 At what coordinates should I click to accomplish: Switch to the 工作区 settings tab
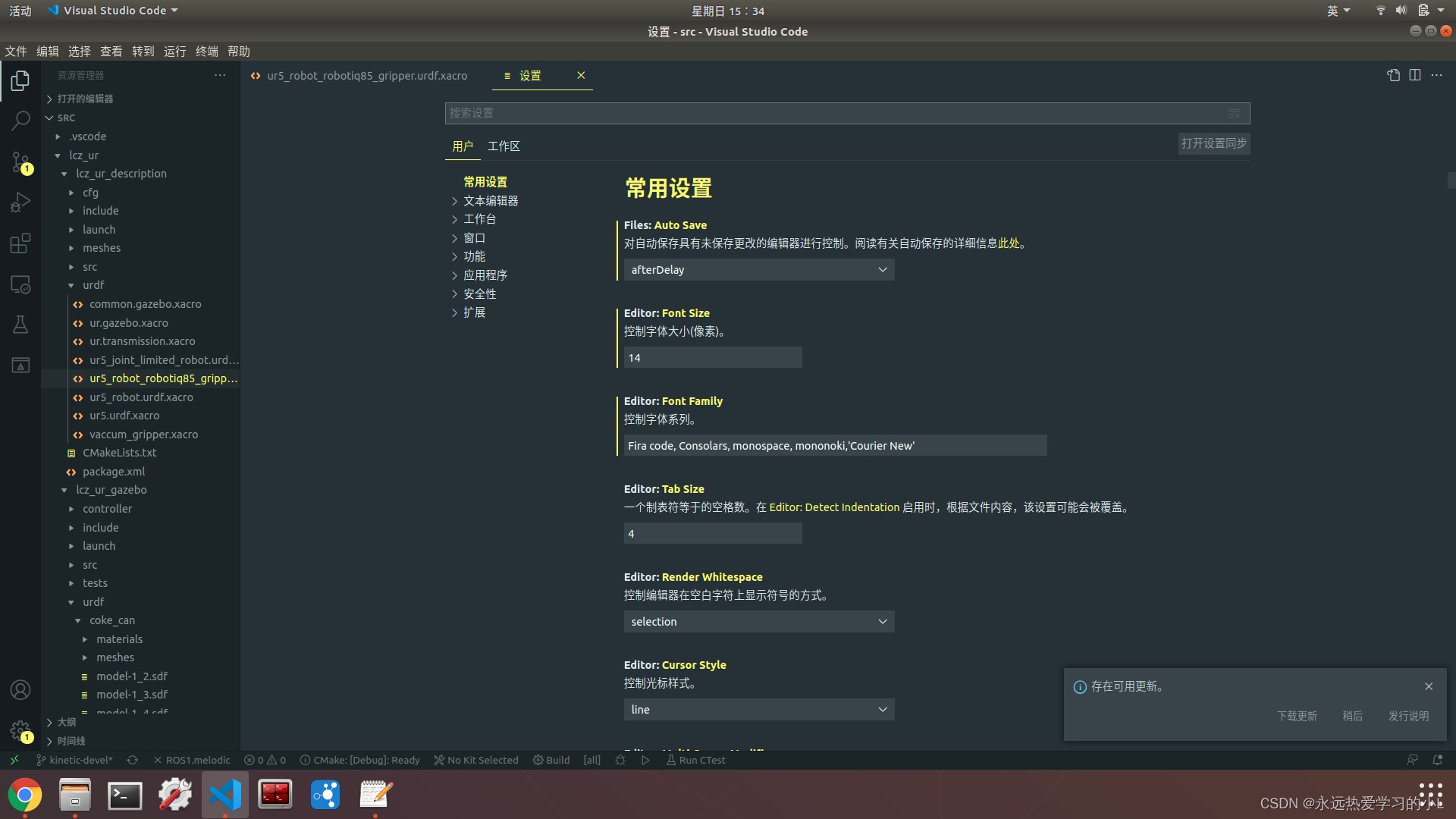504,146
